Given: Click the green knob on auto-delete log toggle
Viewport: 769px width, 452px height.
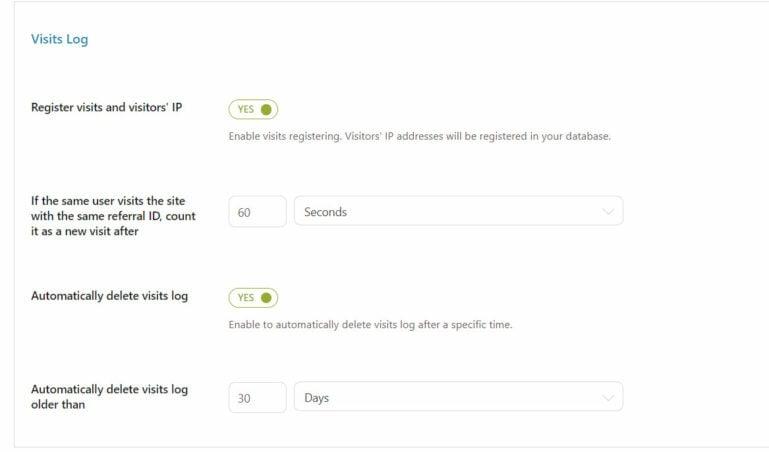Looking at the screenshot, I should 266,298.
